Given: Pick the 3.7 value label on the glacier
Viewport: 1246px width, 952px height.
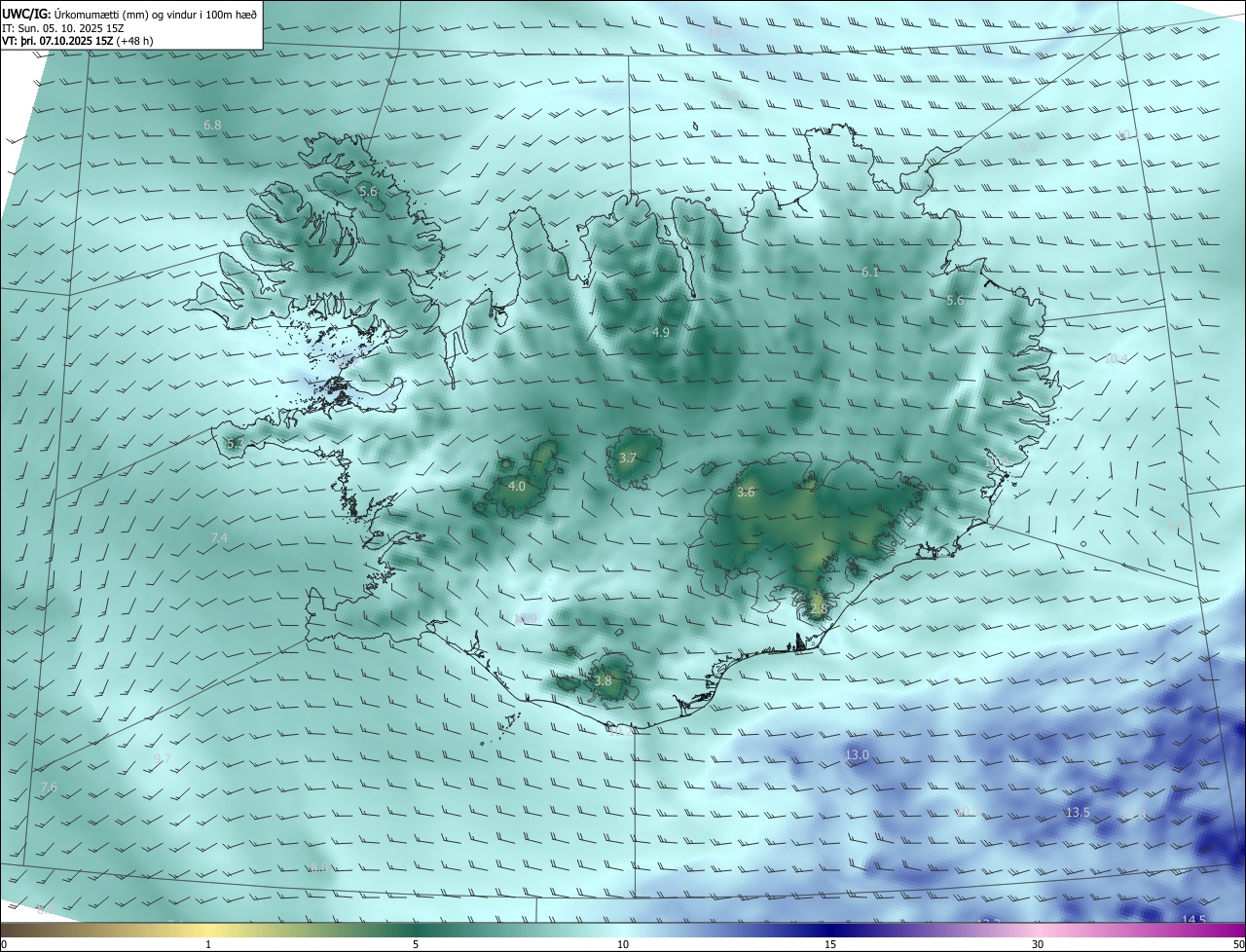Looking at the screenshot, I should pos(628,458).
